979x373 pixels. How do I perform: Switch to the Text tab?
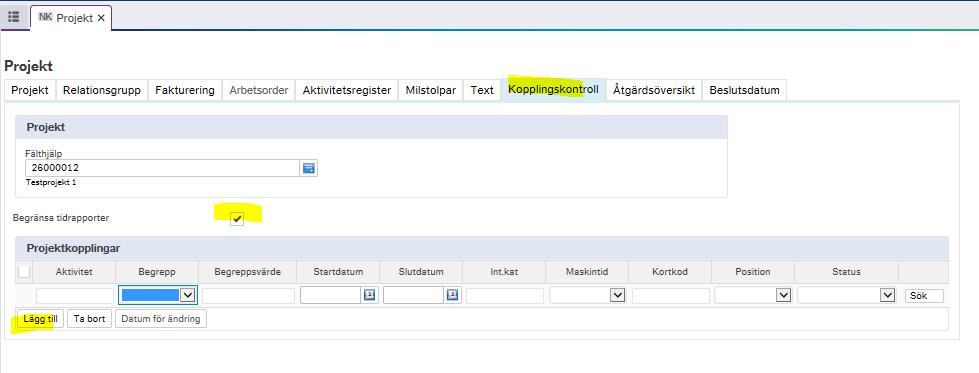click(x=482, y=90)
